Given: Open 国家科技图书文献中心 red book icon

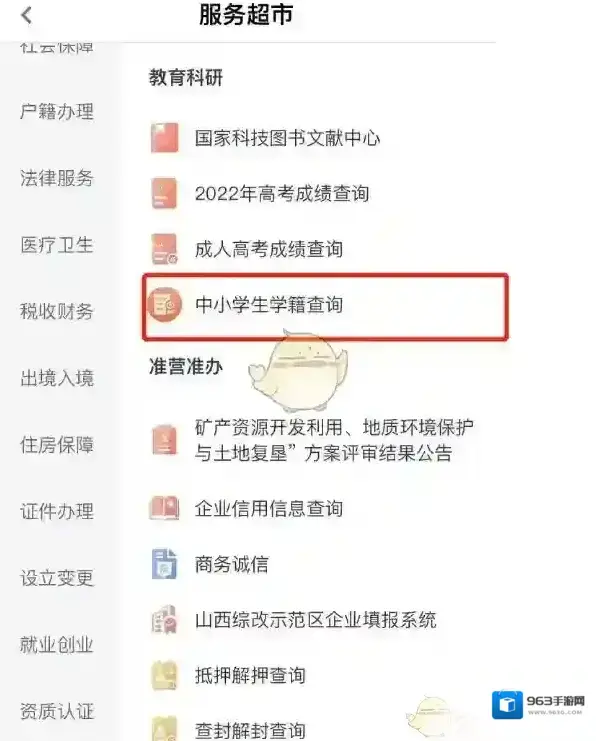Looking at the screenshot, I should (x=164, y=138).
